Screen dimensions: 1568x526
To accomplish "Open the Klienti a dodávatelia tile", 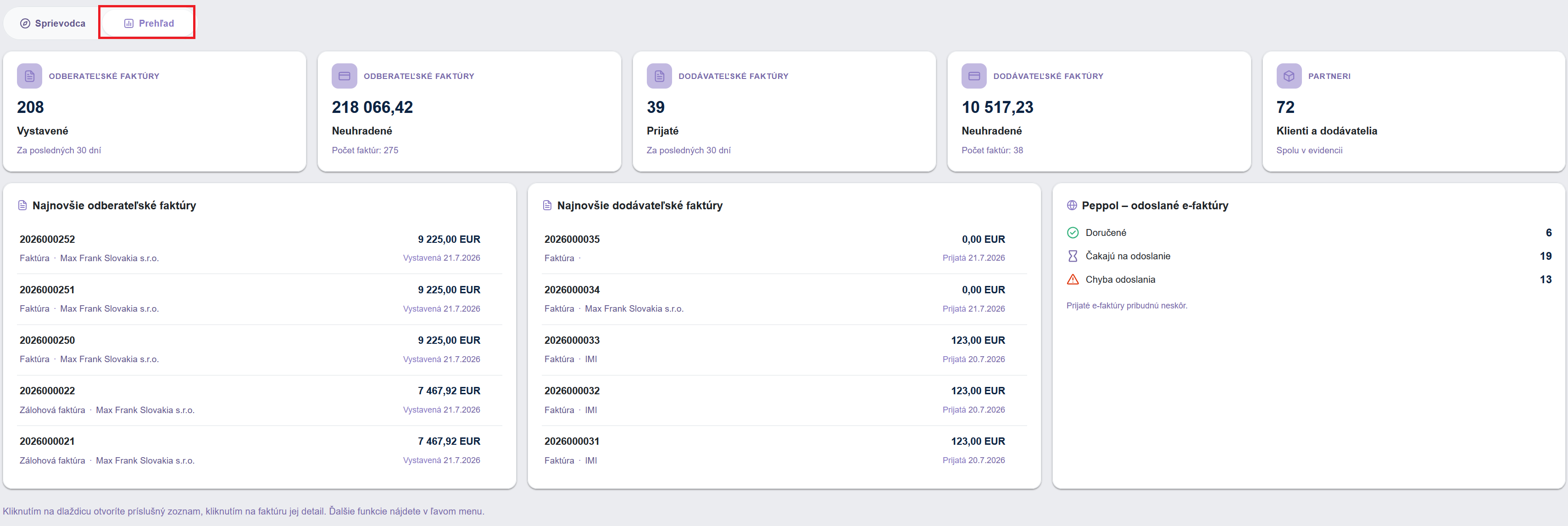I will click(x=1413, y=112).
